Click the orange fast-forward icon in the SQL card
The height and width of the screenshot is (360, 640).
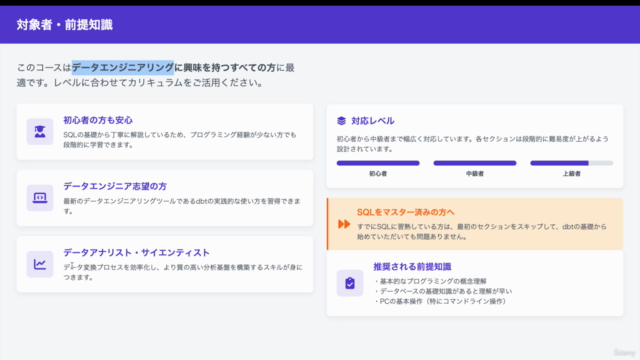(344, 224)
